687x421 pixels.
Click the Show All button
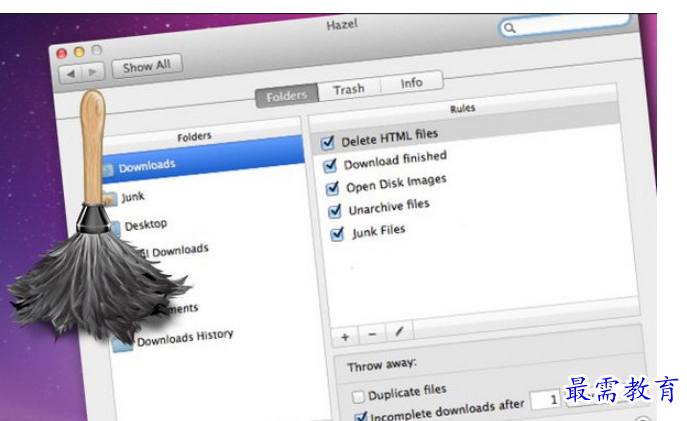pos(147,66)
